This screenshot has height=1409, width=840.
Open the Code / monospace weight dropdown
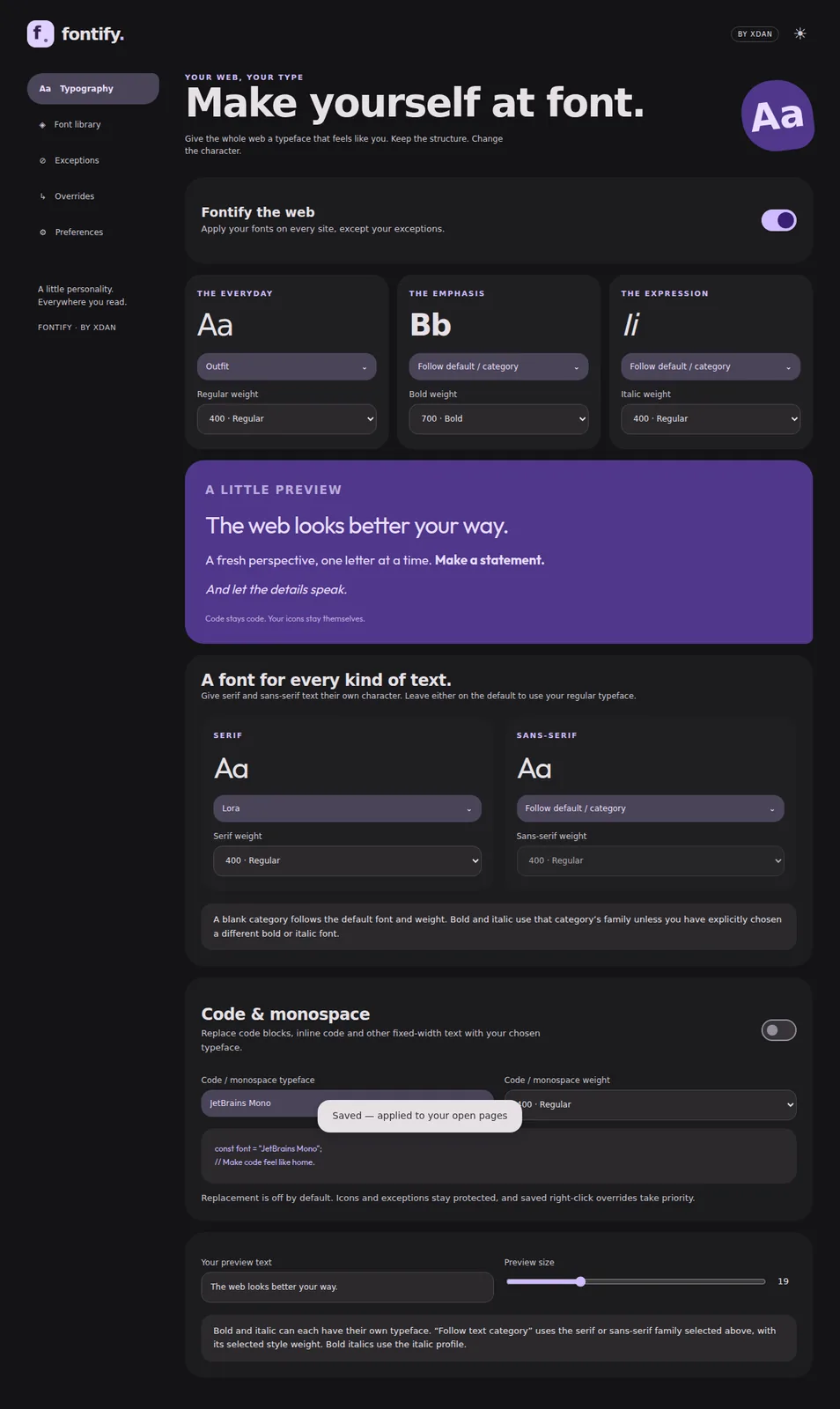pyautogui.click(x=650, y=1104)
